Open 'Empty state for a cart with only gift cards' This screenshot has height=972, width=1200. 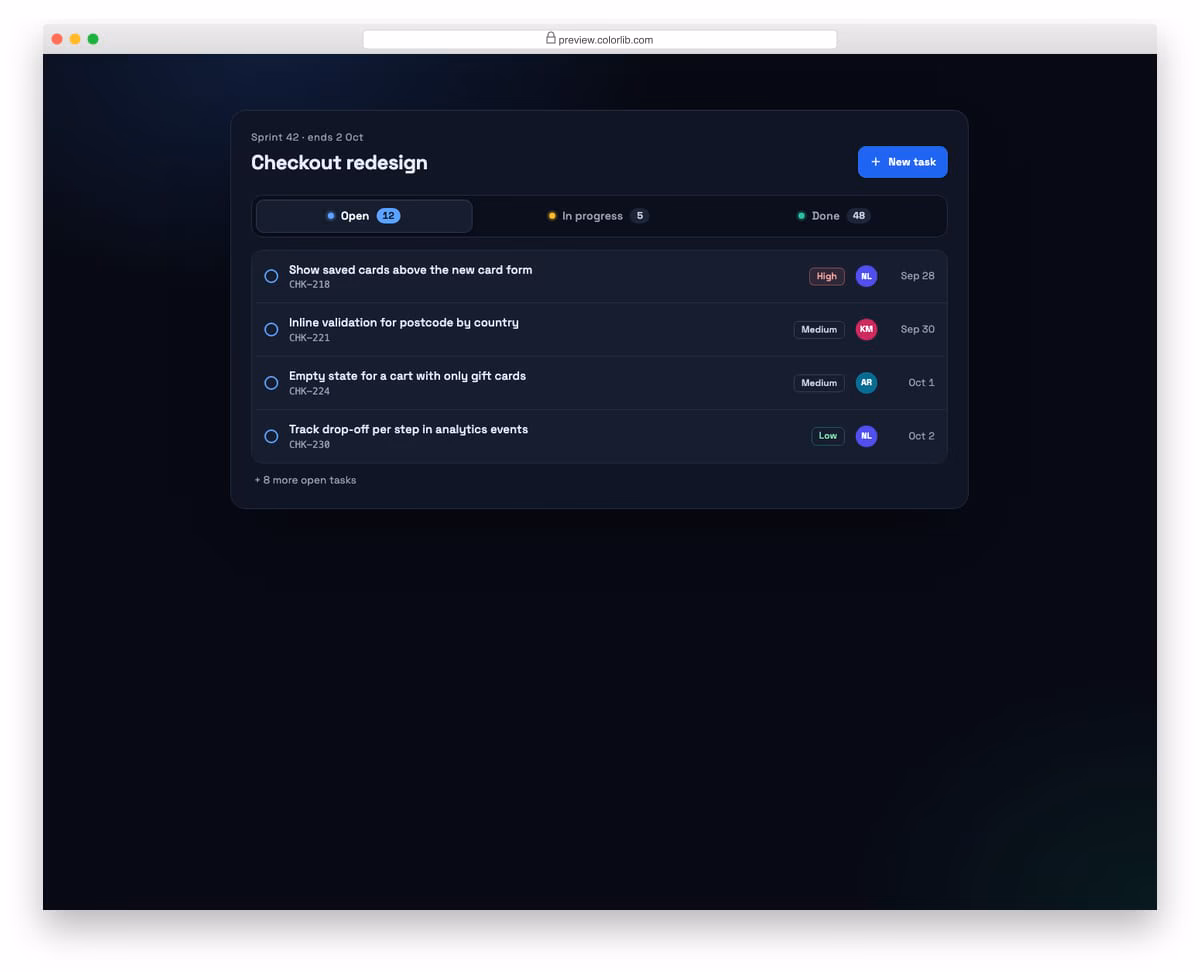point(407,376)
